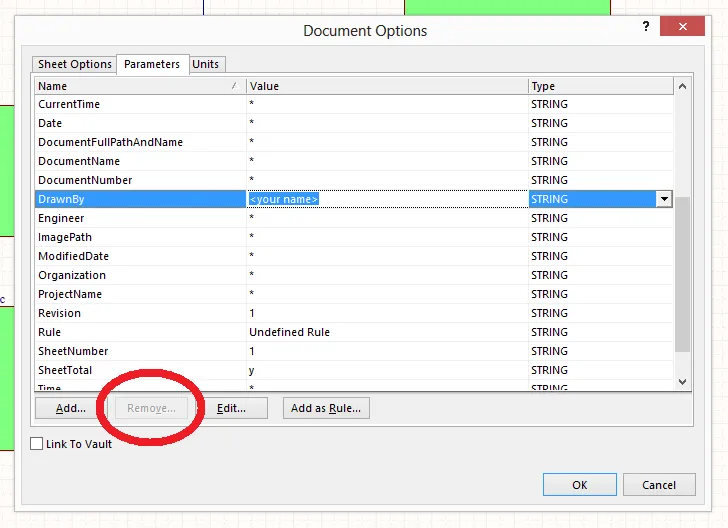Viewport: 728px width, 528px height.
Task: Switch to the Sheet Options tab
Action: pos(75,64)
